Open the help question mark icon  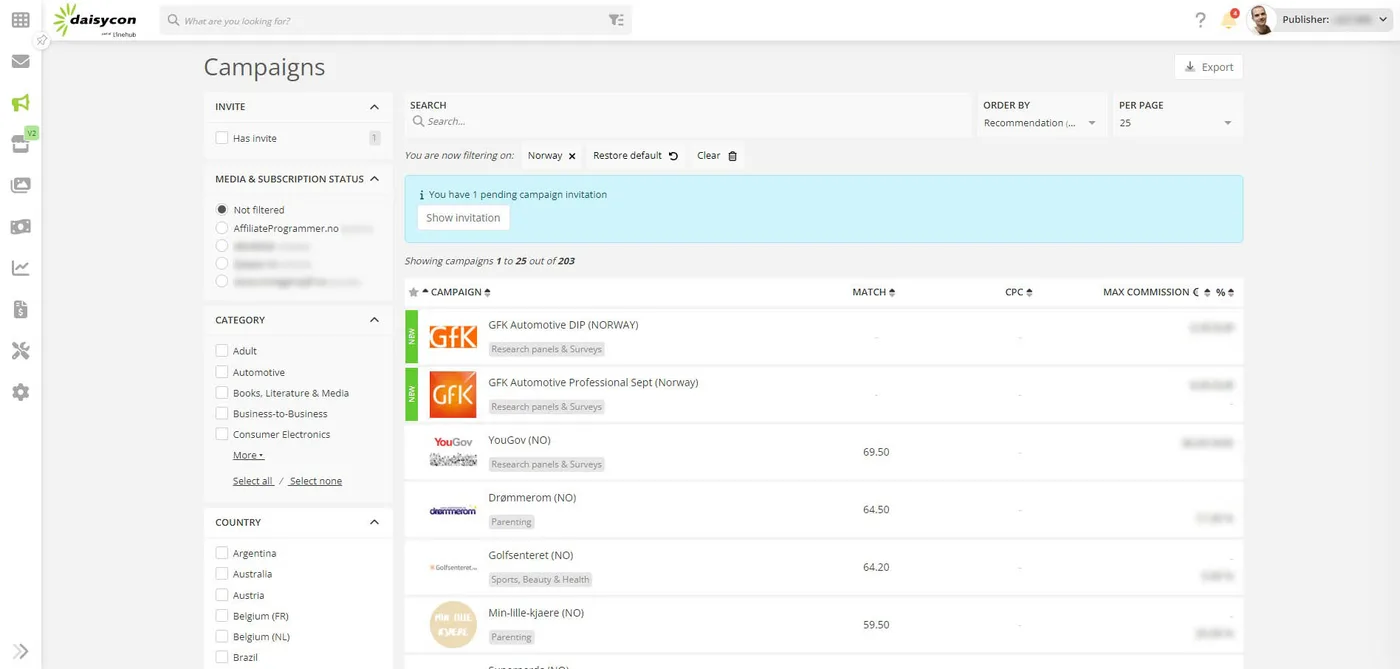pos(1201,20)
